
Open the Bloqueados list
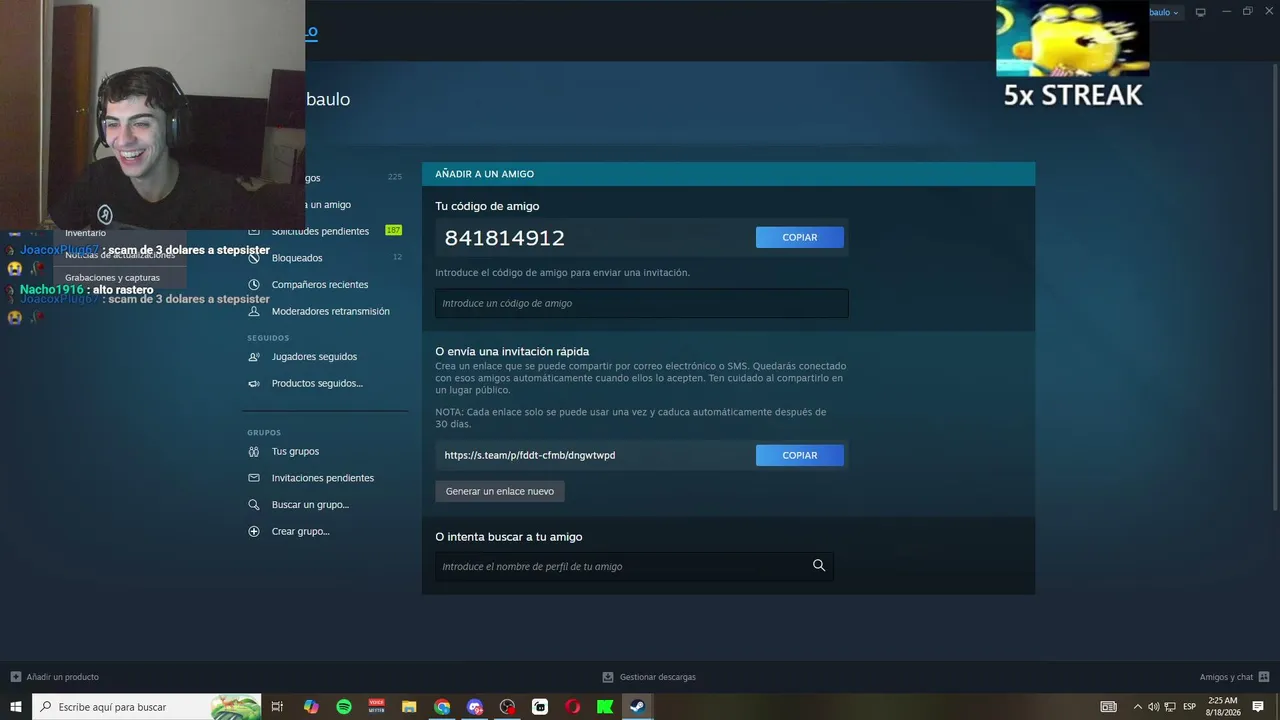pyautogui.click(x=297, y=258)
